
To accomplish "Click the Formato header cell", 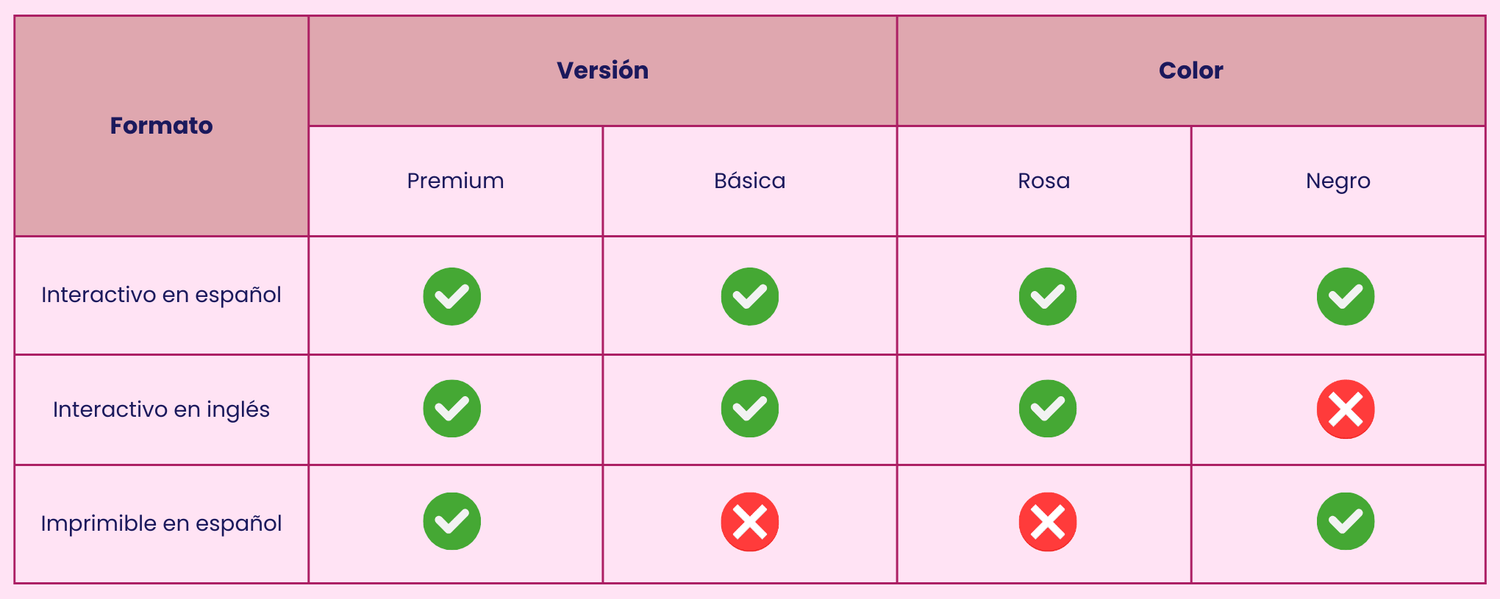I will 161,126.
